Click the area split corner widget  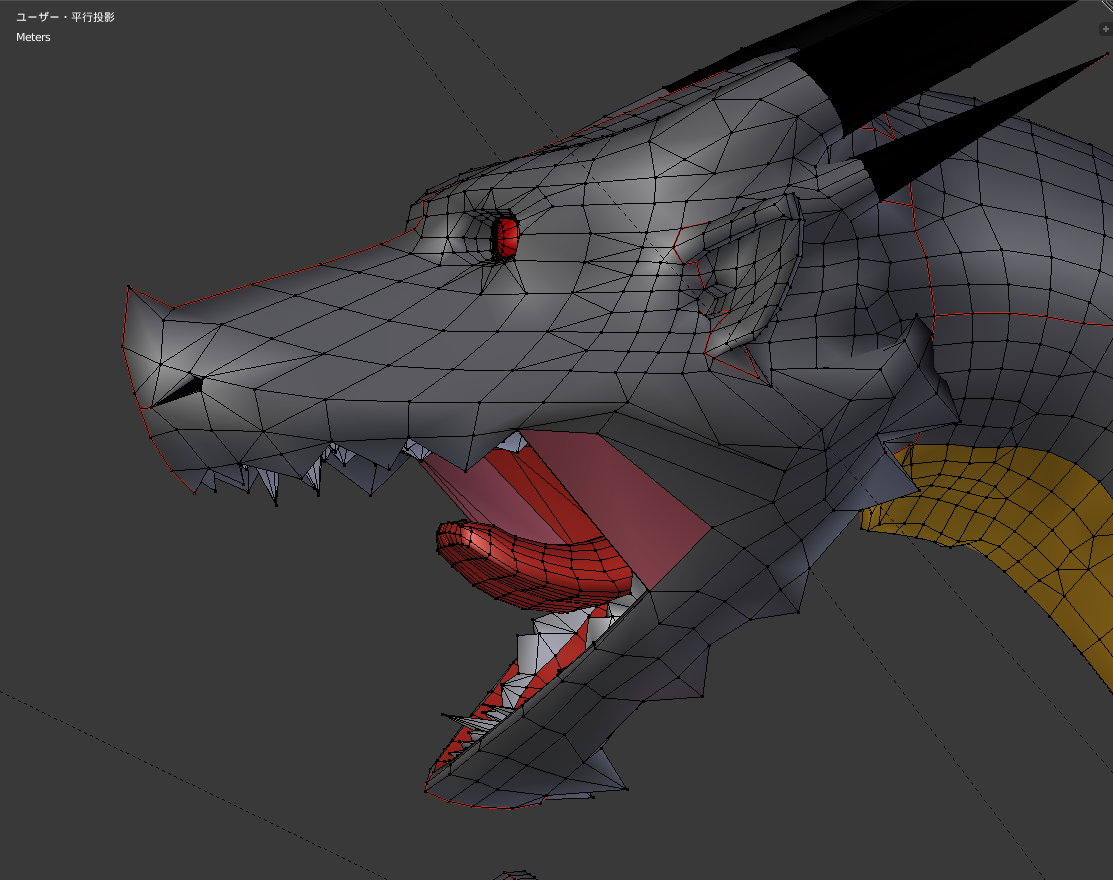pyautogui.click(x=1107, y=5)
